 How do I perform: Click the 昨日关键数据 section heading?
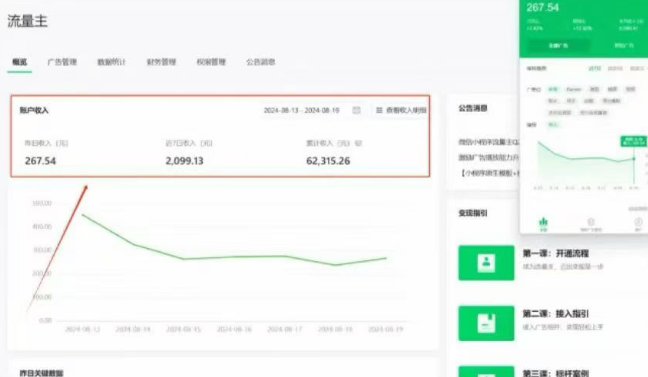(x=41, y=373)
